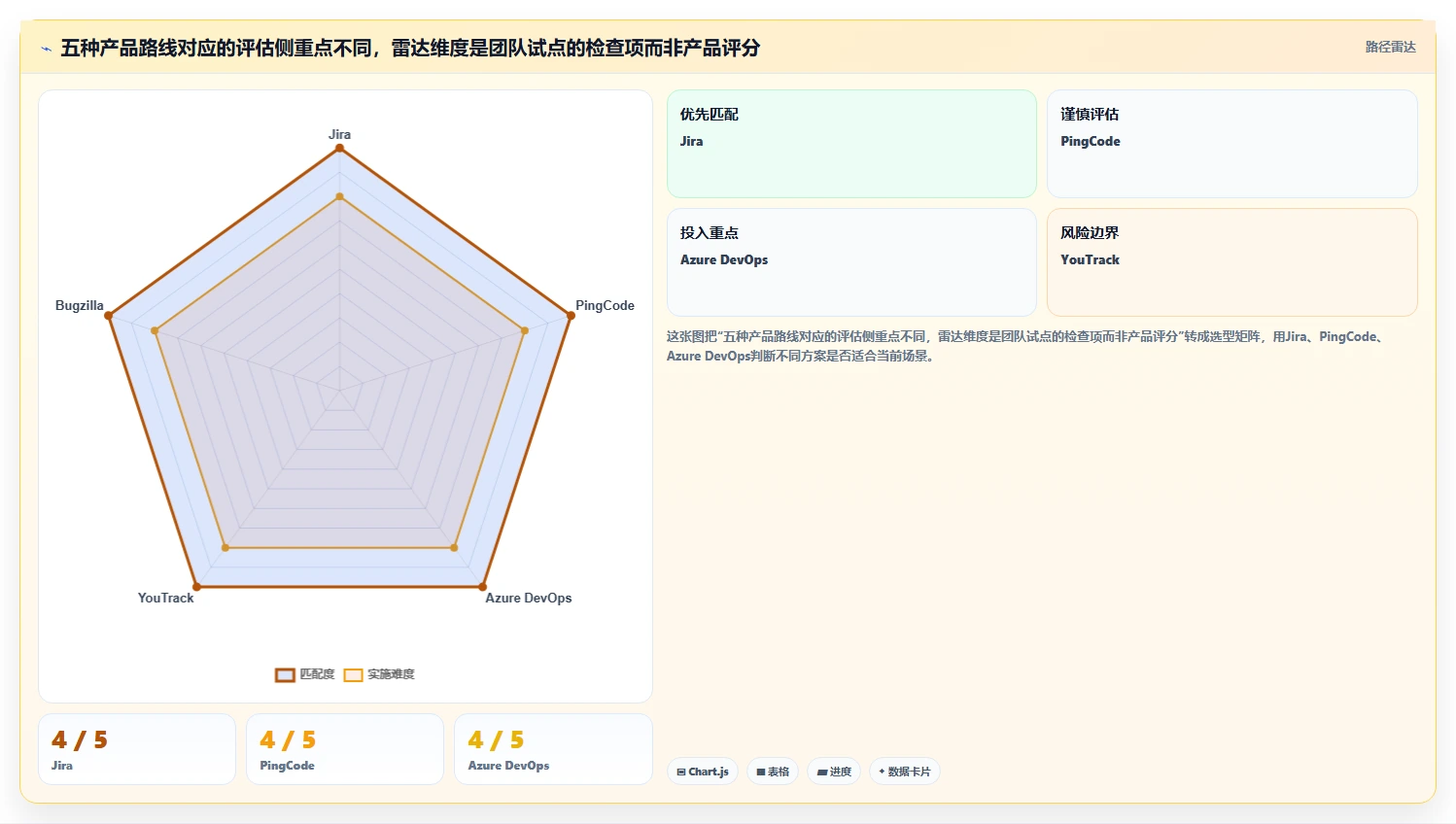Select the 表格 tag chip
This screenshot has height=824, width=1456.
pos(773,772)
